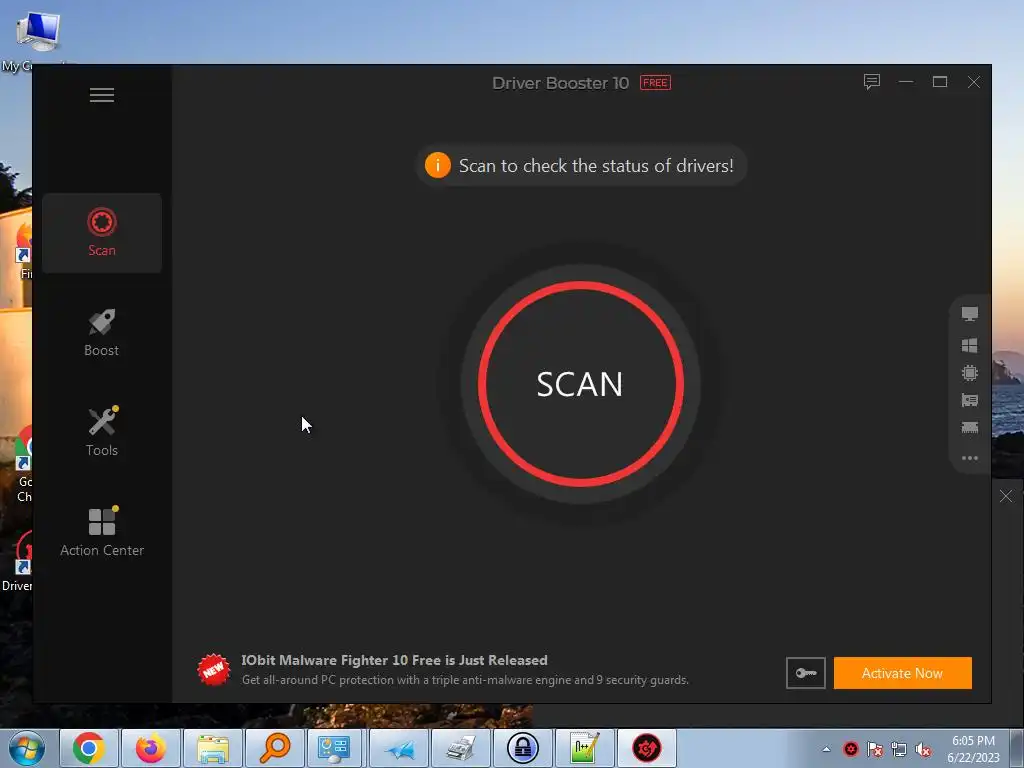The height and width of the screenshot is (768, 1024).
Task: Open the feedback chat icon in title bar
Action: tap(872, 82)
